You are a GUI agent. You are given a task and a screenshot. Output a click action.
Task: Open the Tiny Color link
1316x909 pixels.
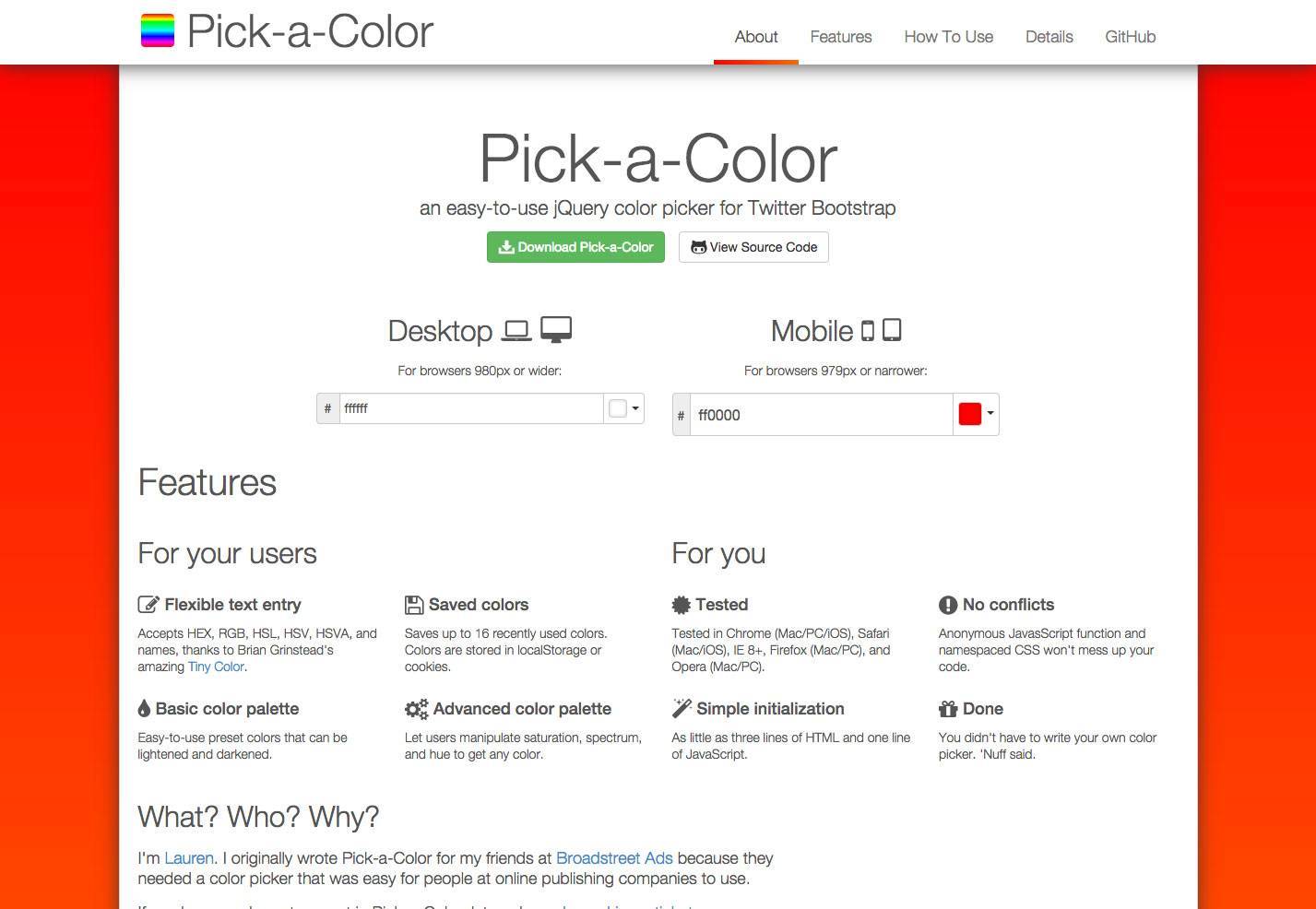pyautogui.click(x=216, y=667)
